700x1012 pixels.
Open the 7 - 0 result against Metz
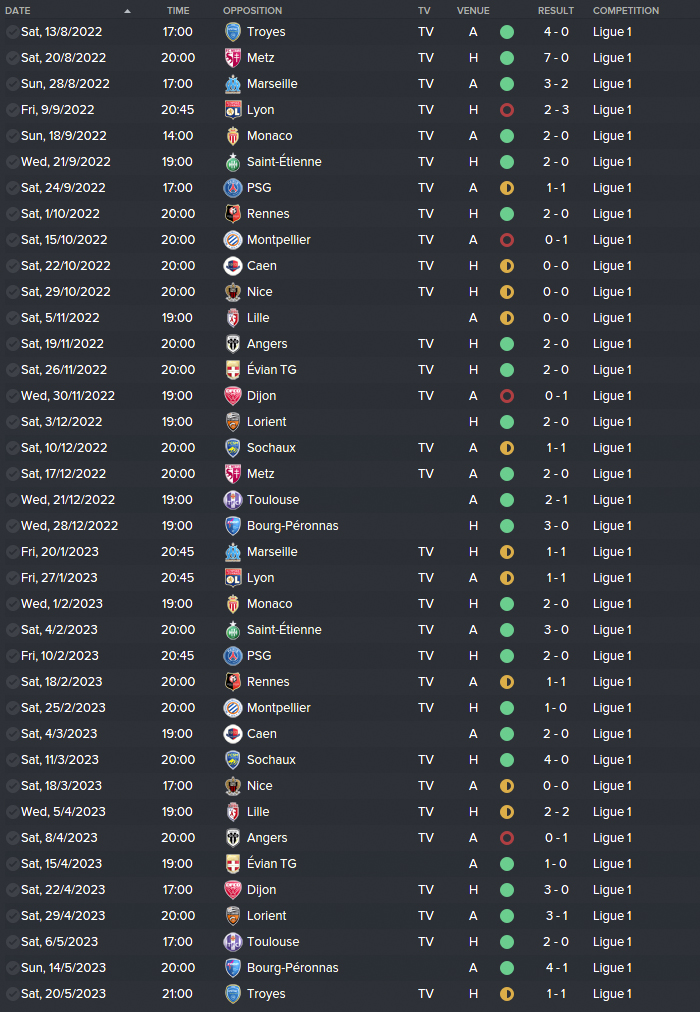coord(556,58)
